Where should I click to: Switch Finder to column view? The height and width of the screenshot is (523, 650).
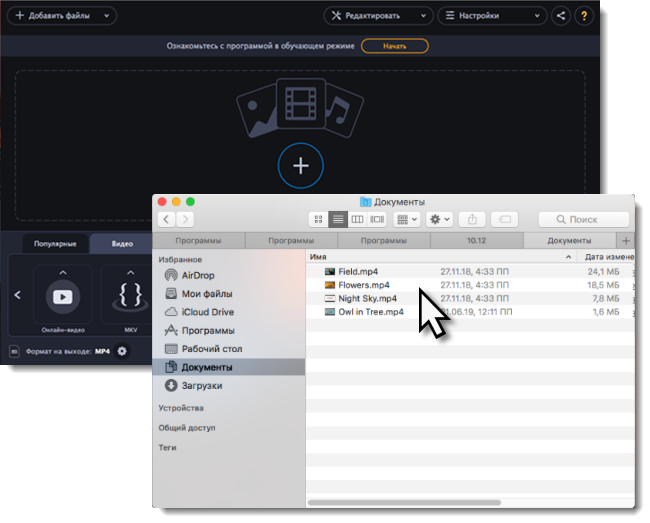tap(357, 219)
